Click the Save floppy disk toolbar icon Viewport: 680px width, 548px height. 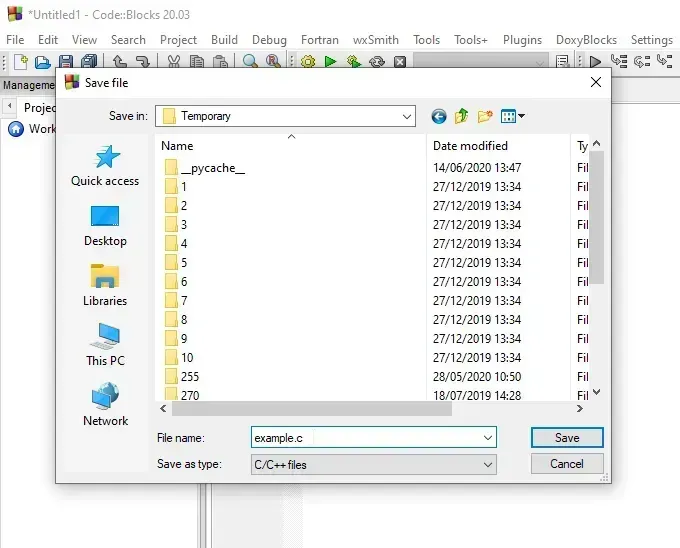coord(66,62)
